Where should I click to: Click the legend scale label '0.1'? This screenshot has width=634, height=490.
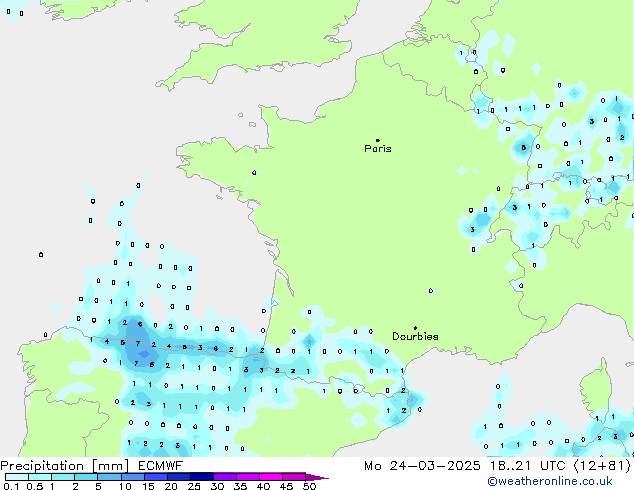point(11,486)
